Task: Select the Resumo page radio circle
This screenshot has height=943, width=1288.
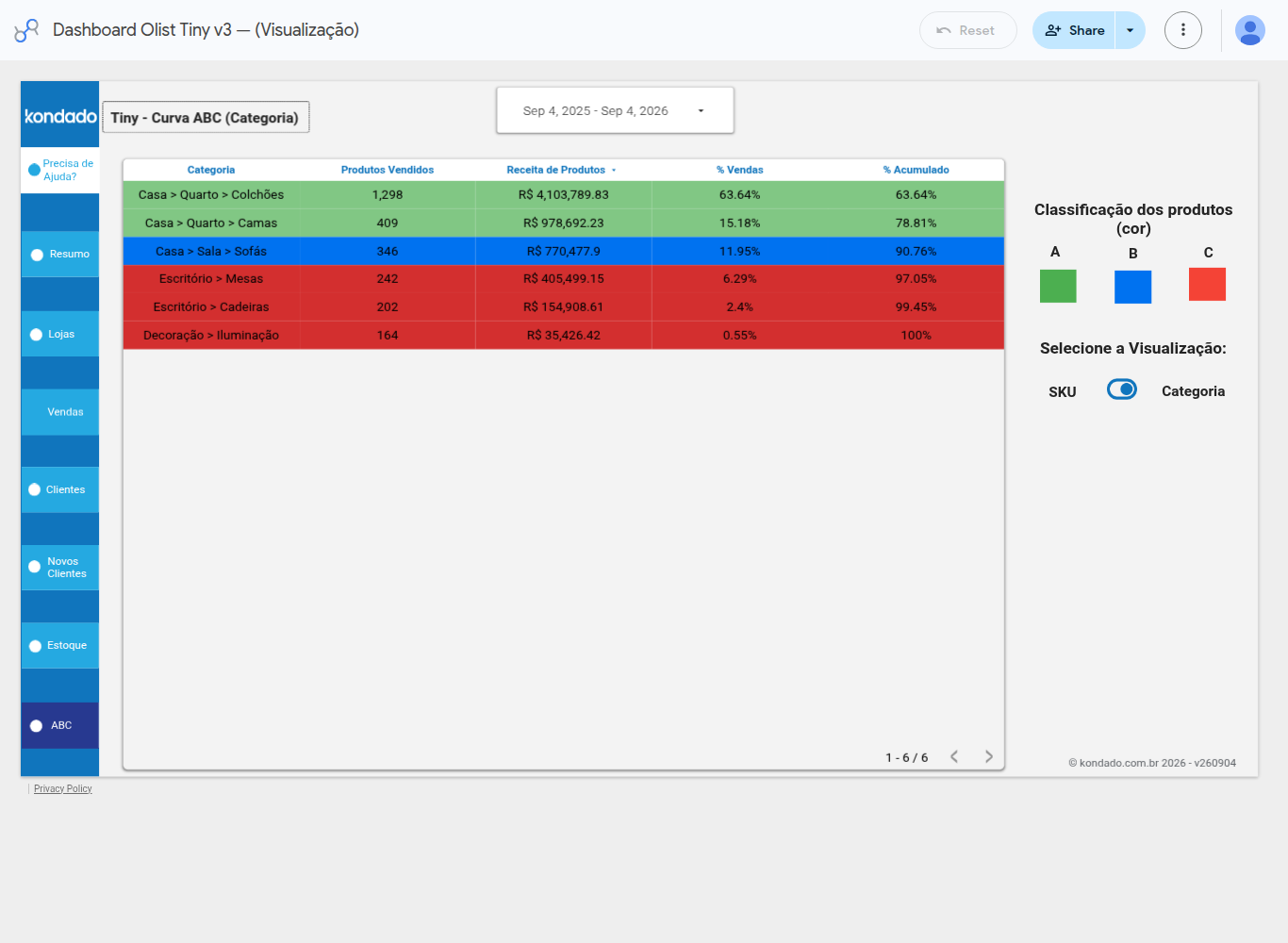Action: coord(37,255)
